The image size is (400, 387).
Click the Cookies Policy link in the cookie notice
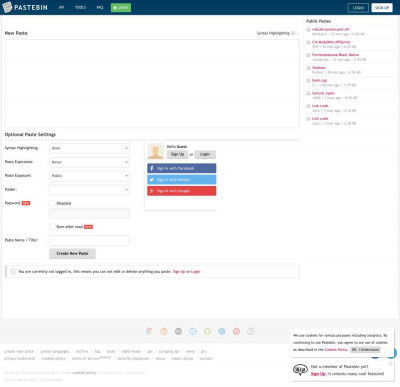[336, 350]
